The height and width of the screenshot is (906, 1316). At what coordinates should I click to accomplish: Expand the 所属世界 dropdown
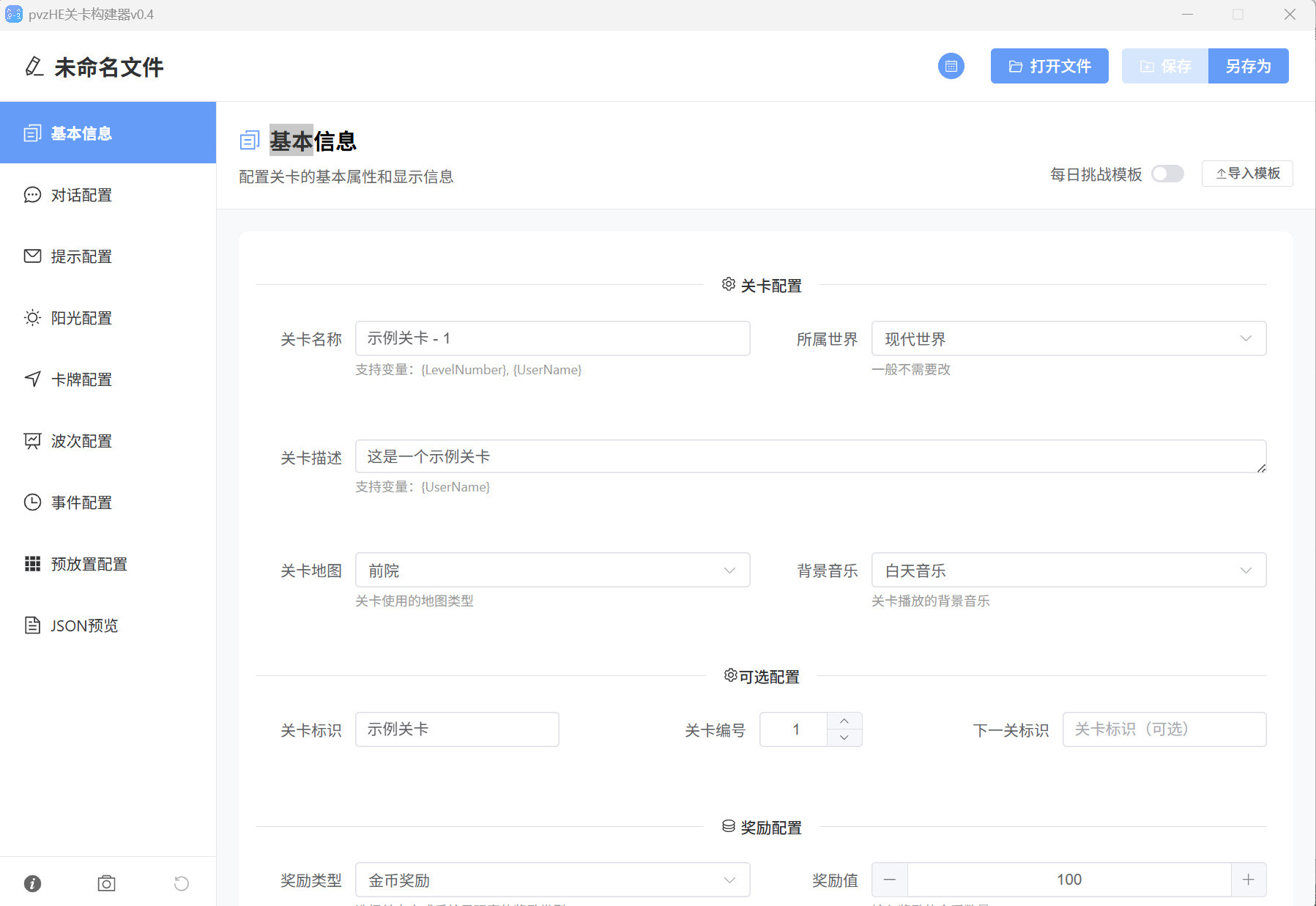(1068, 338)
